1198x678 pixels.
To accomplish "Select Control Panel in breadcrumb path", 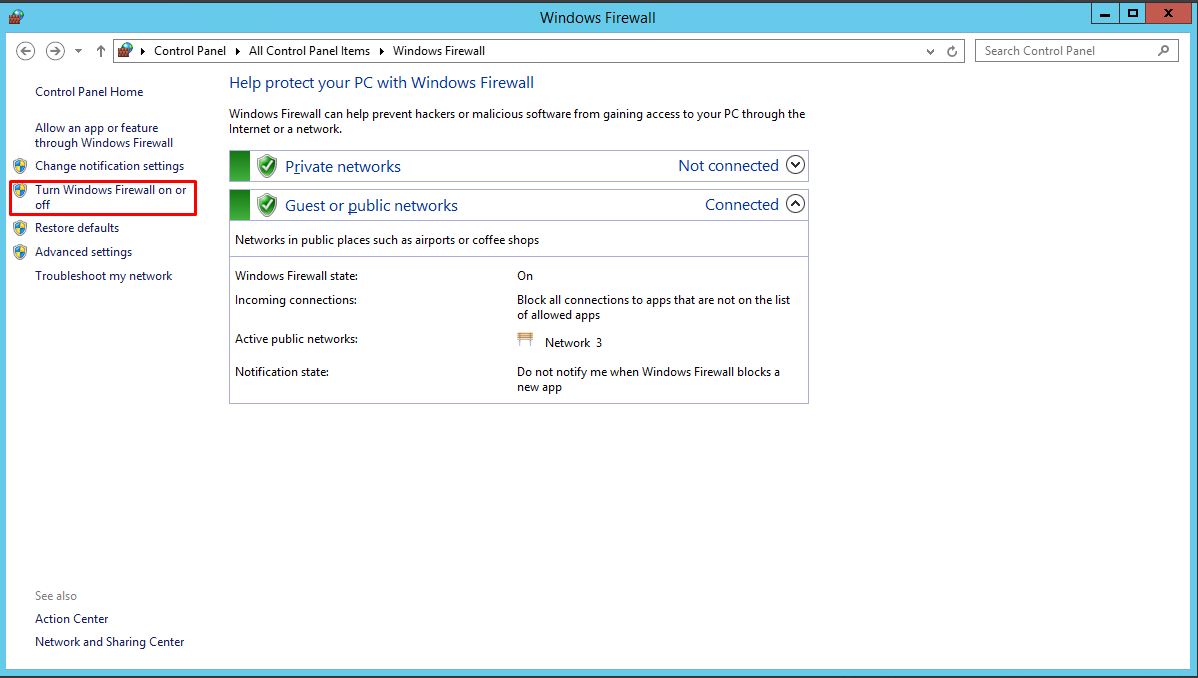I will pyautogui.click(x=189, y=51).
